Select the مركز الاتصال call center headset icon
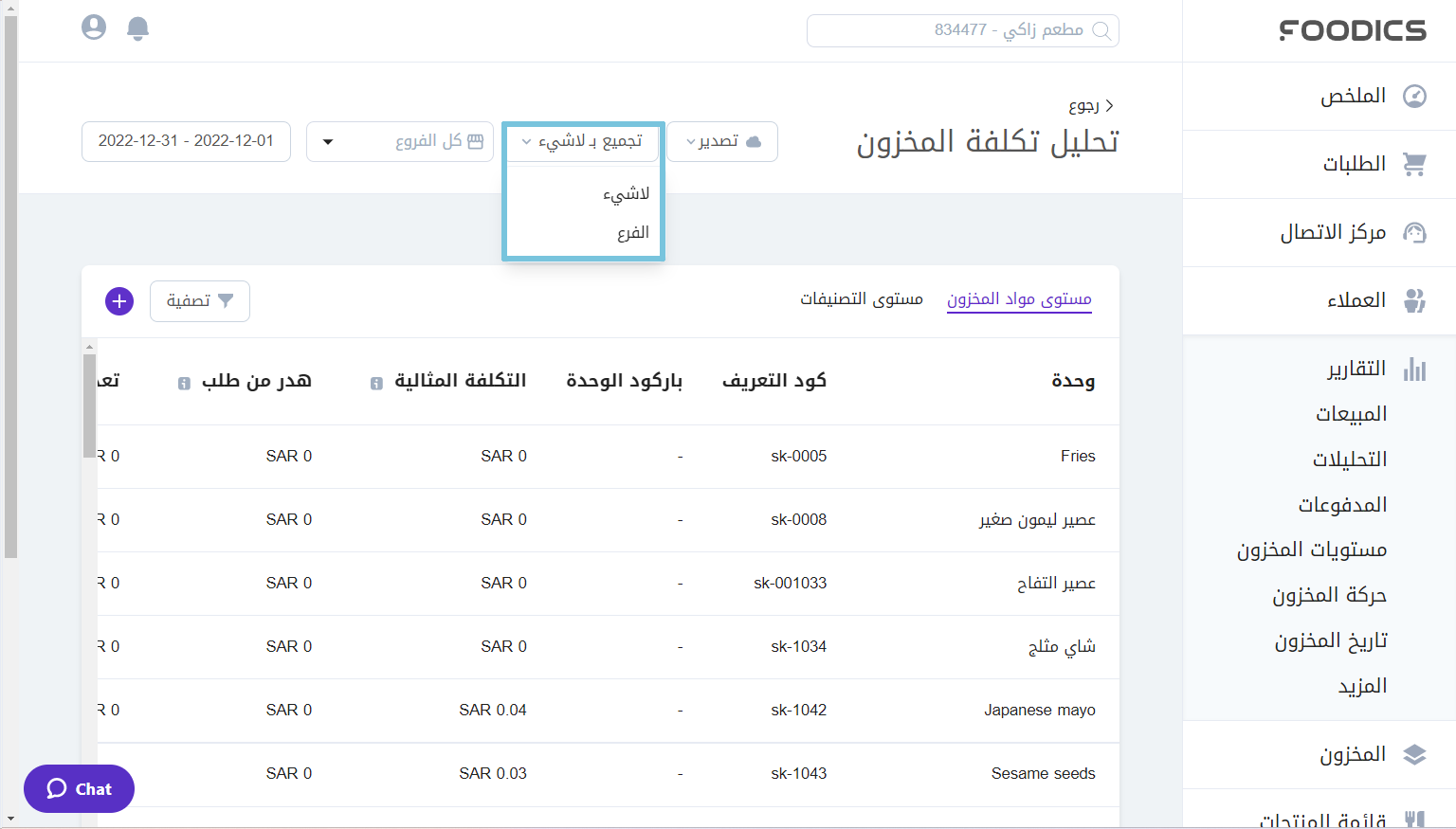Viewport: 1456px width, 829px height. (x=1415, y=232)
